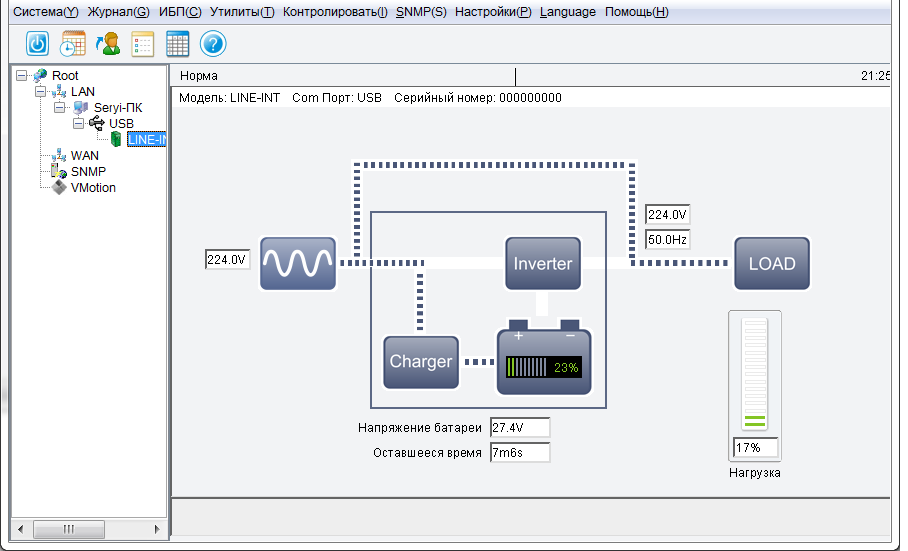Click the remaining time 7m6s field
The width and height of the screenshot is (908, 551).
tap(520, 453)
